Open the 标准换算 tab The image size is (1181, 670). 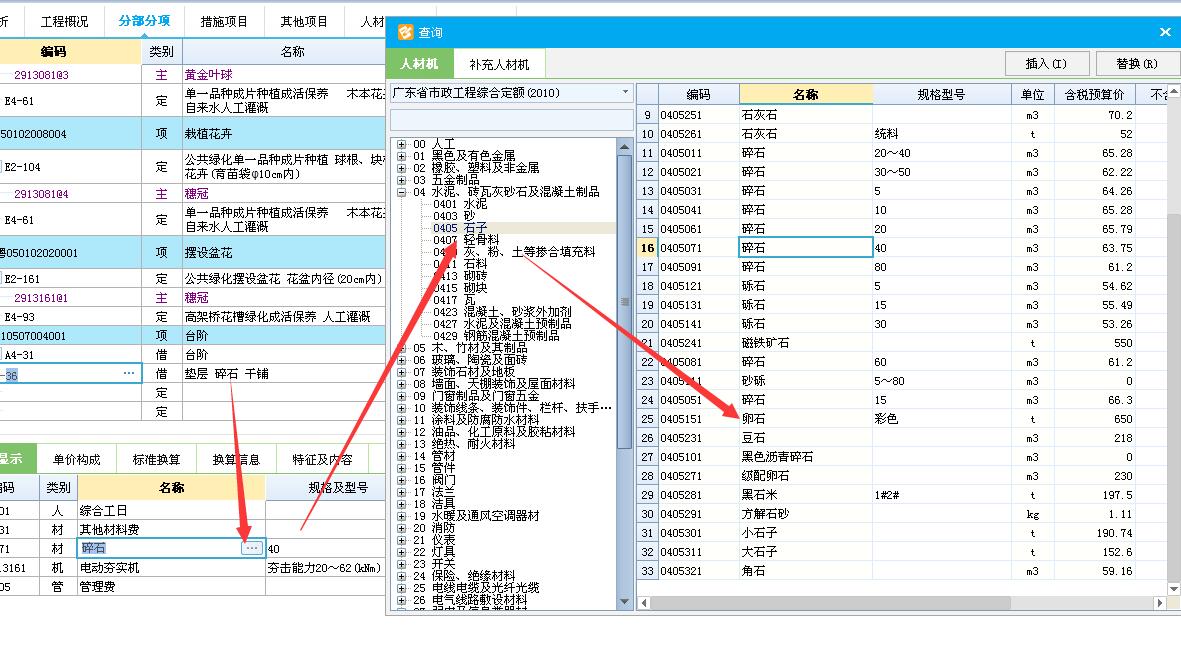click(156, 459)
